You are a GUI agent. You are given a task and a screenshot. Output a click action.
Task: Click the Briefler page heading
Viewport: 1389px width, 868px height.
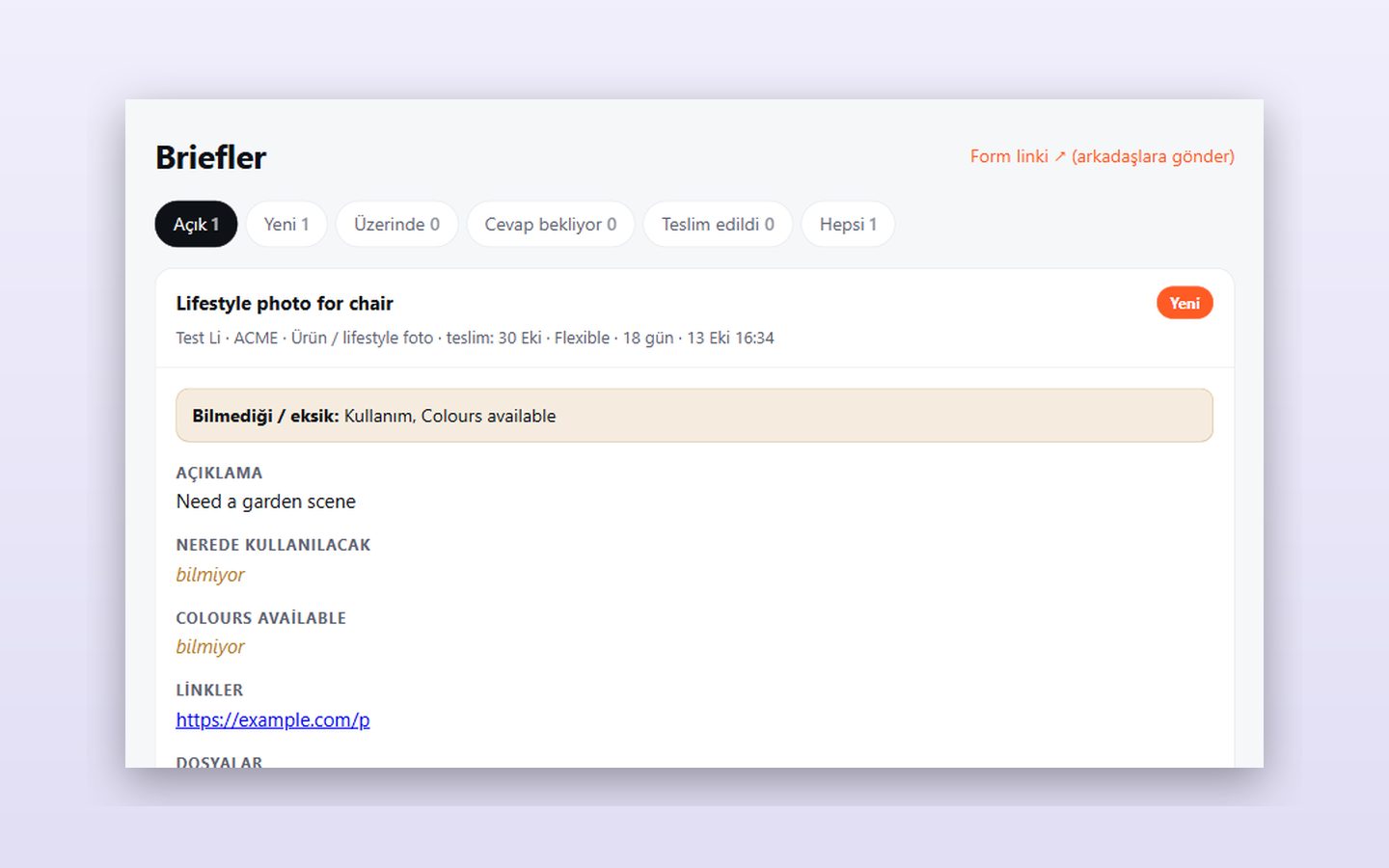210,157
